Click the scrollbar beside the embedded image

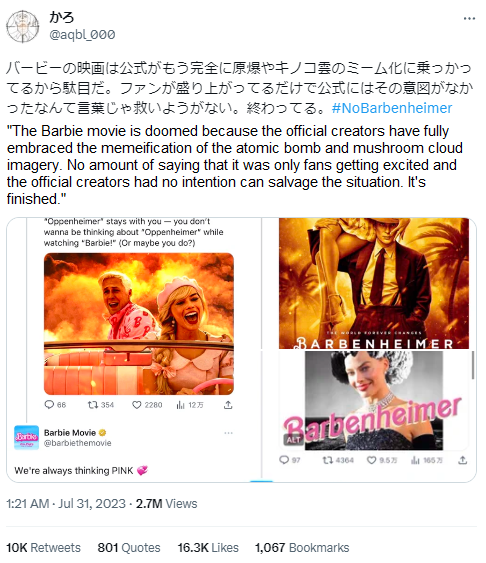473,364
